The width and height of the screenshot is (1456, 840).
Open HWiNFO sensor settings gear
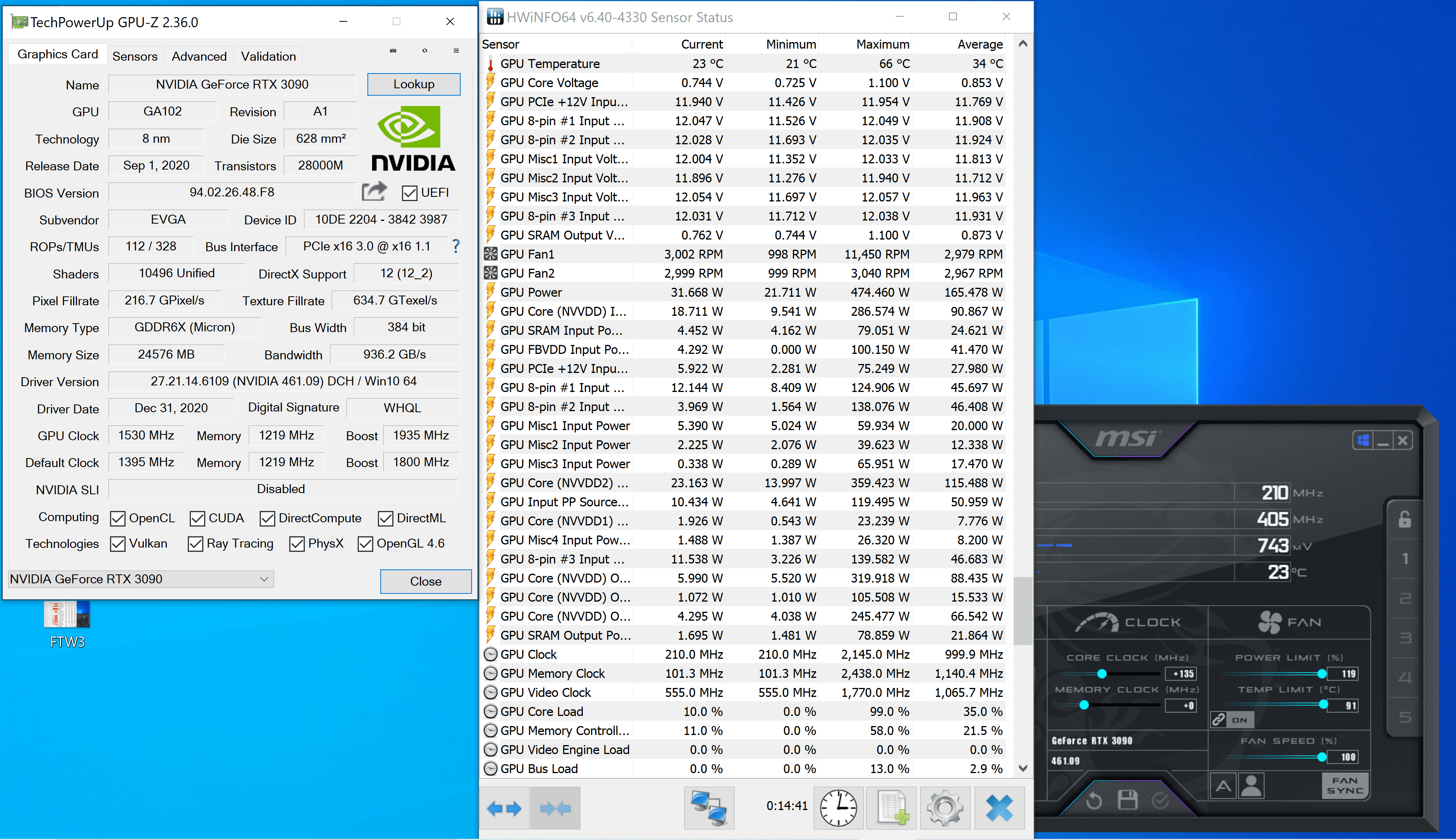(x=946, y=808)
